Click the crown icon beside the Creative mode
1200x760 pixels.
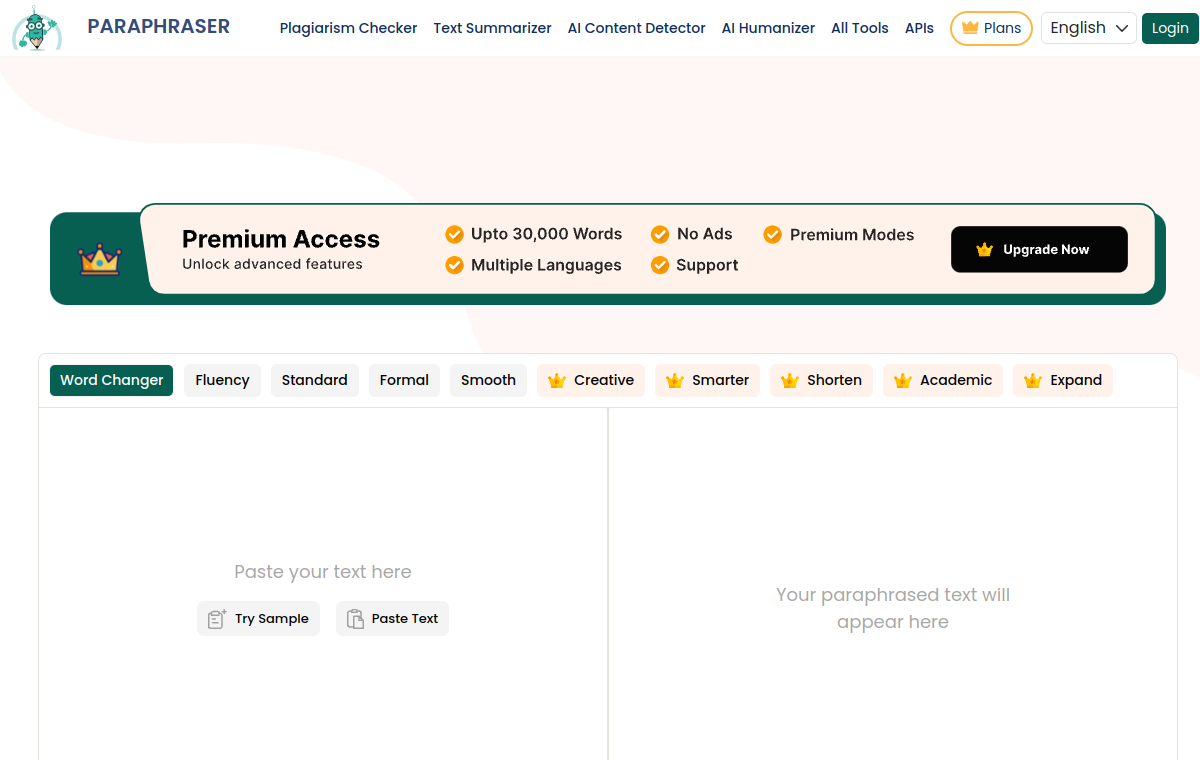click(x=557, y=380)
